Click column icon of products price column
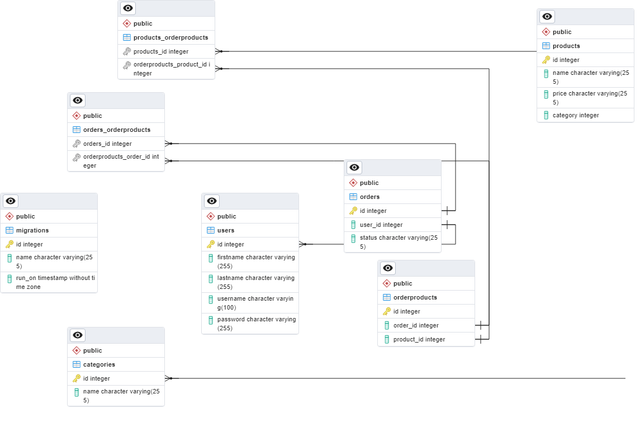 point(546,94)
